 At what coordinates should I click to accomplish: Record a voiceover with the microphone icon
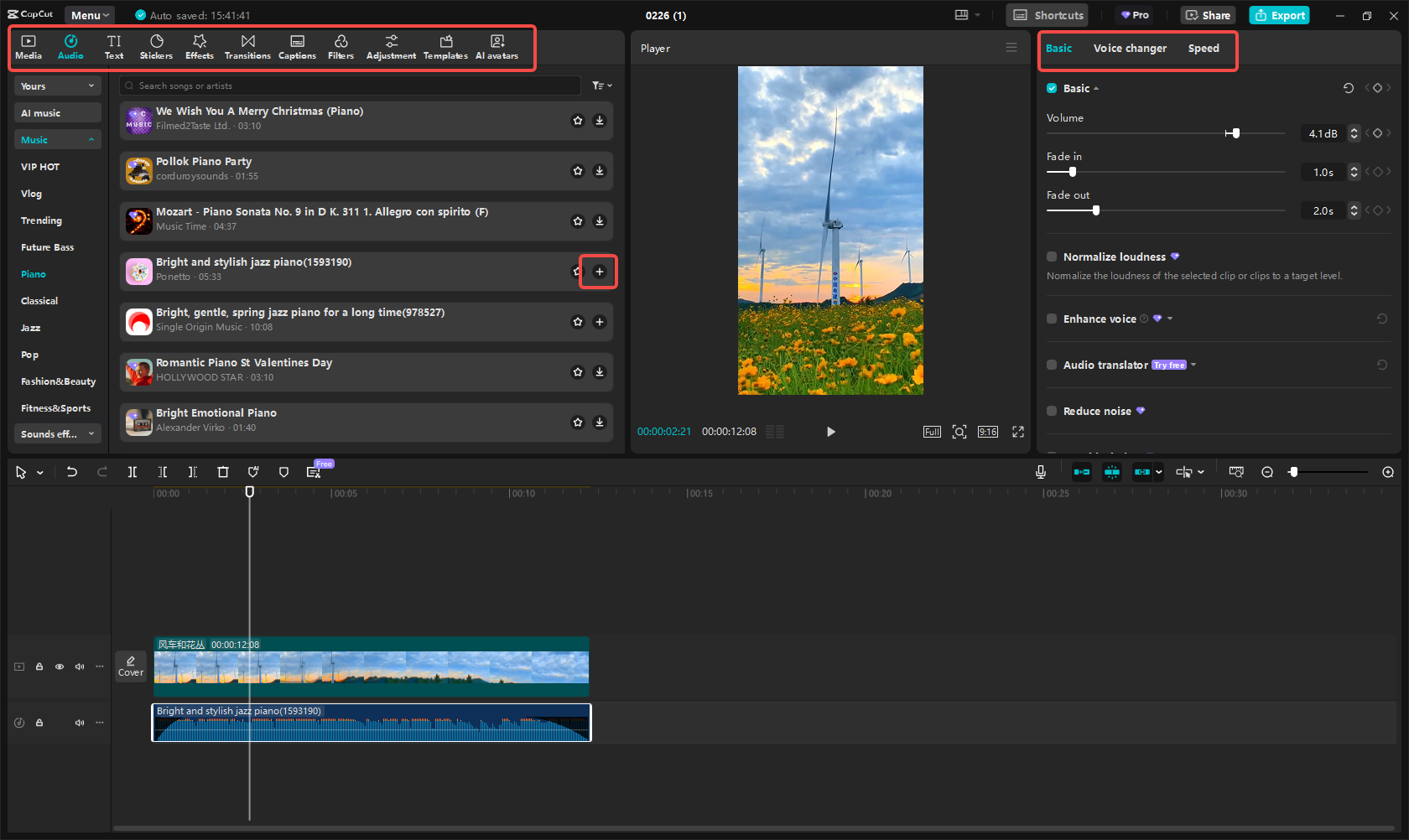tap(1040, 471)
